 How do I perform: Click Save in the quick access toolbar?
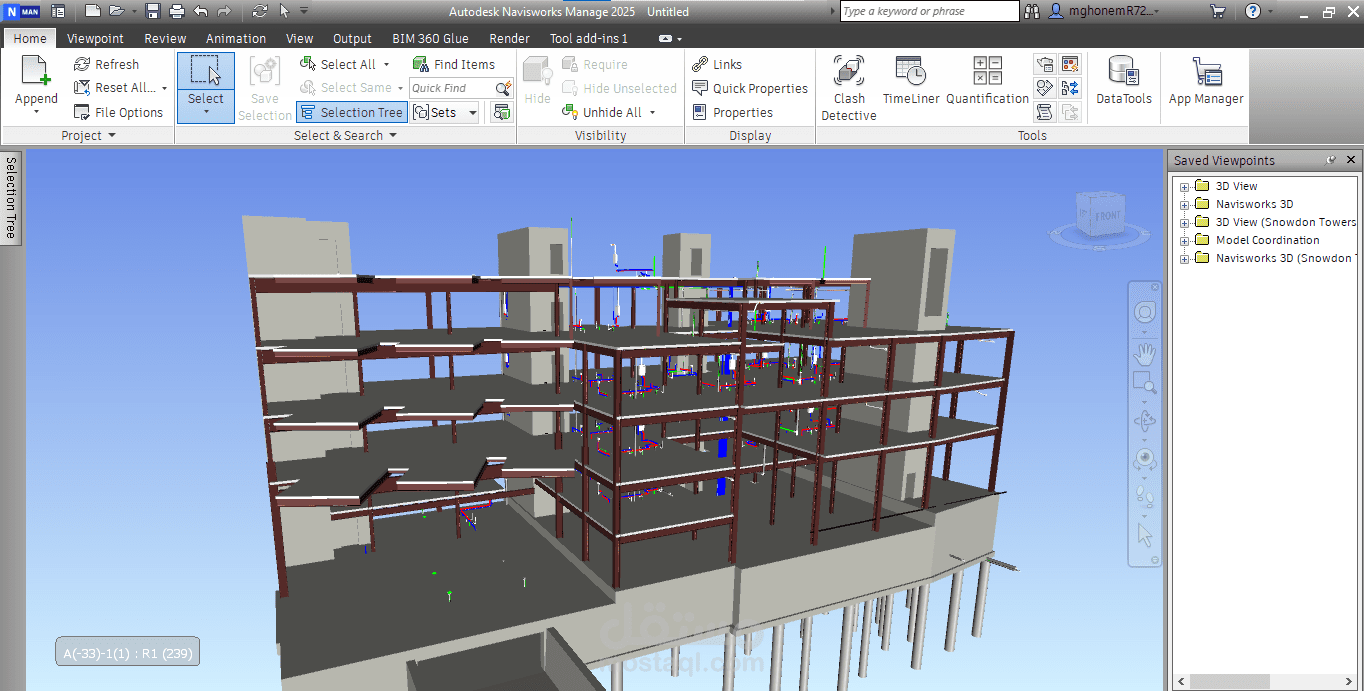pyautogui.click(x=153, y=11)
